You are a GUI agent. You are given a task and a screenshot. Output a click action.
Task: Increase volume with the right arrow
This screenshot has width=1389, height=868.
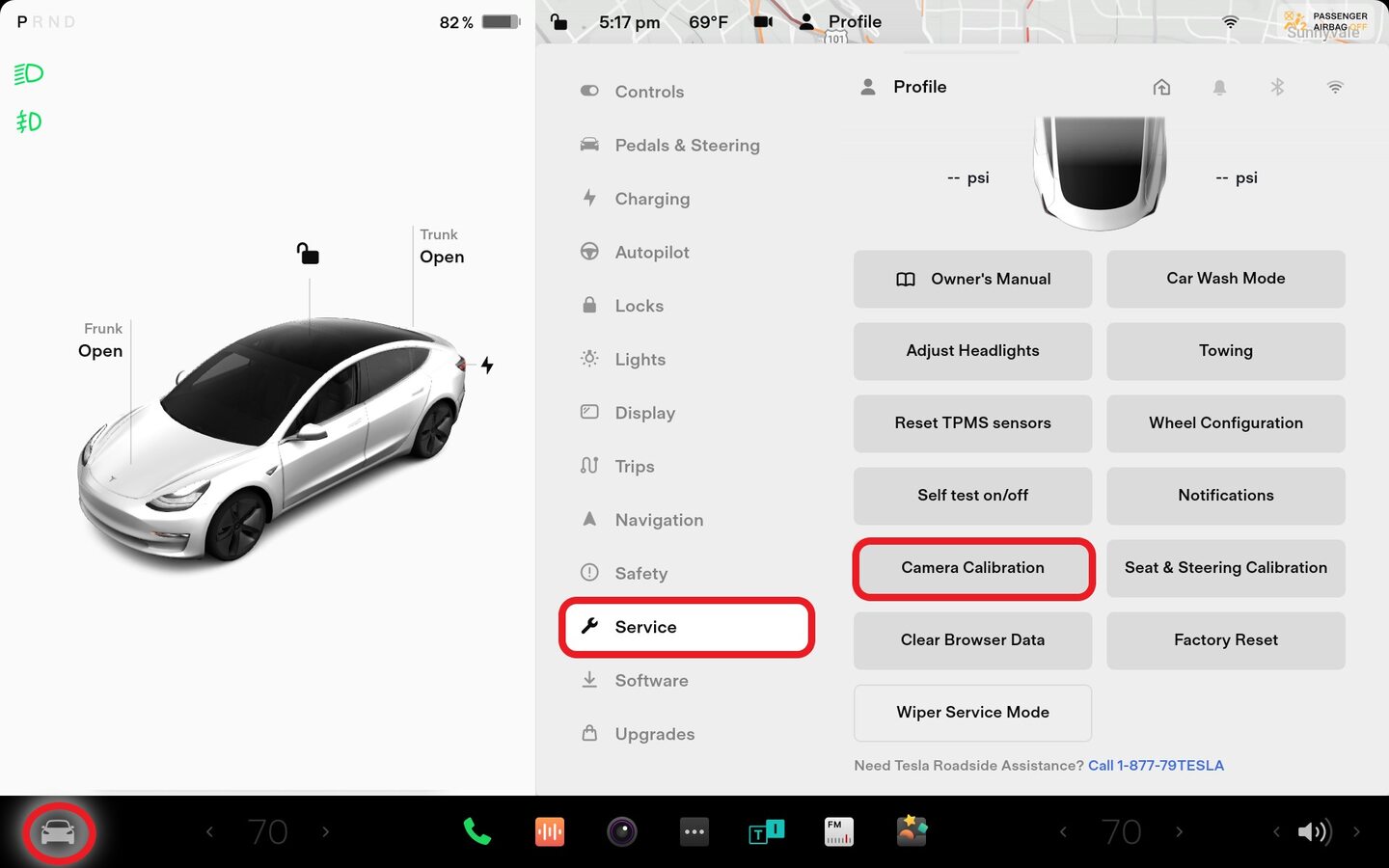click(x=1356, y=831)
